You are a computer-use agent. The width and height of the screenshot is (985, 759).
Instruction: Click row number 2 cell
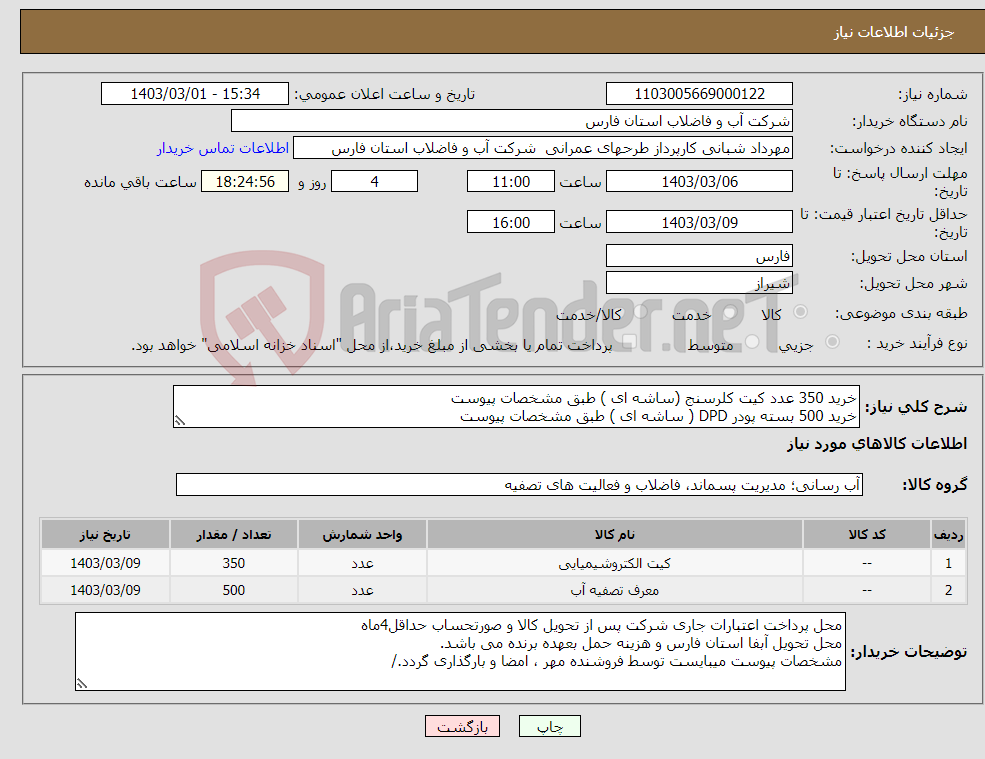coord(949,590)
